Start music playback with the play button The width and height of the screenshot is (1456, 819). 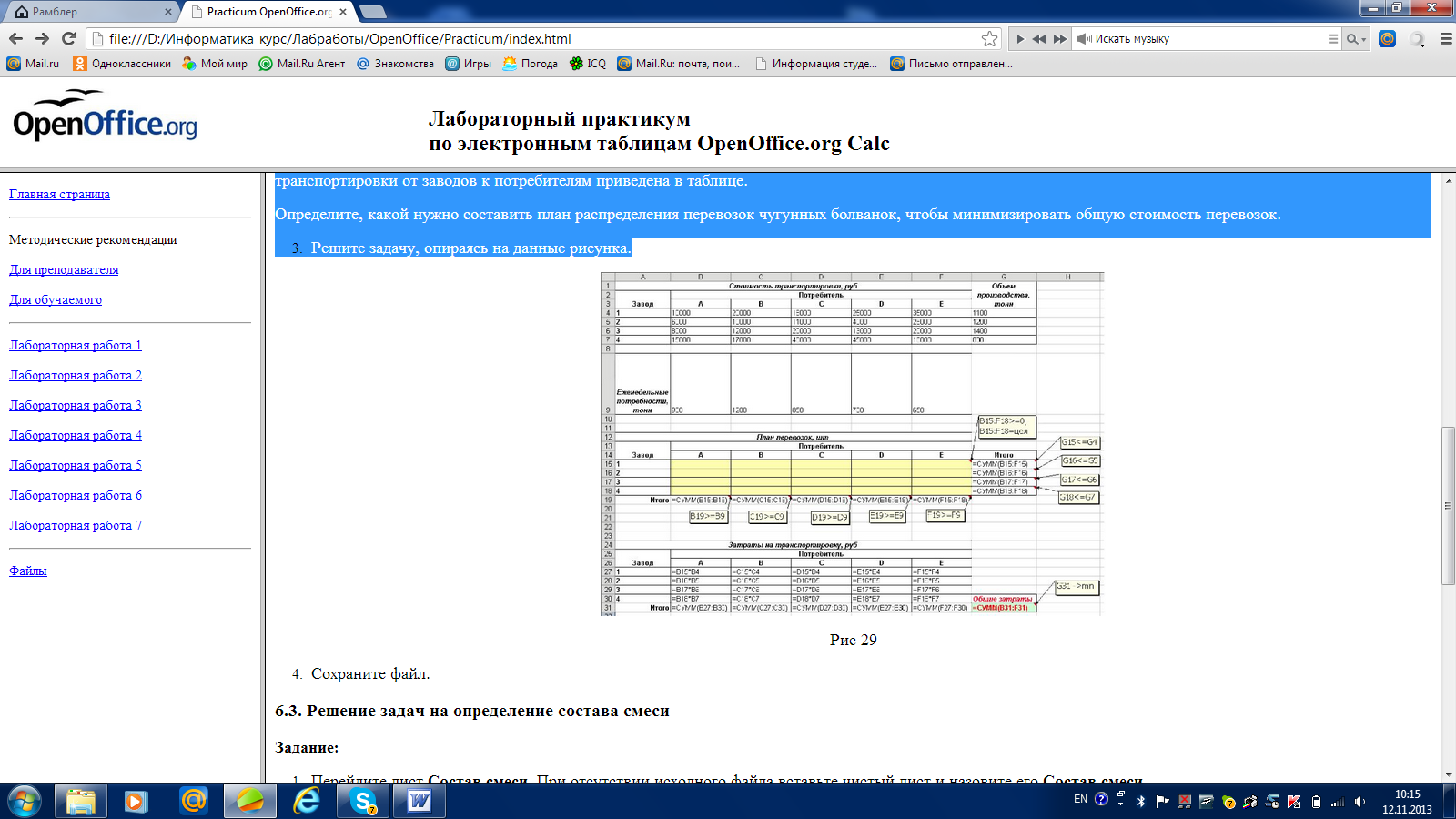1020,39
